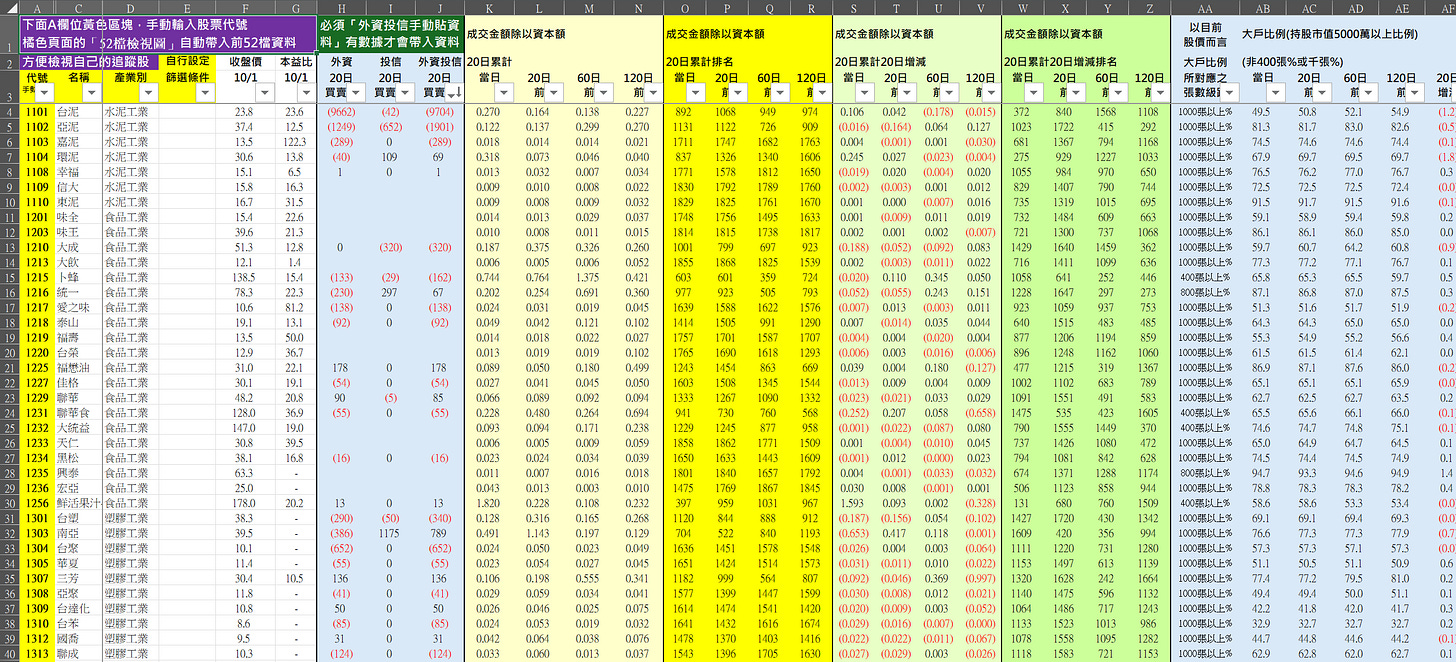Open the 名稱 filter dropdown in column C
The image size is (1456, 662).
[x=92, y=93]
